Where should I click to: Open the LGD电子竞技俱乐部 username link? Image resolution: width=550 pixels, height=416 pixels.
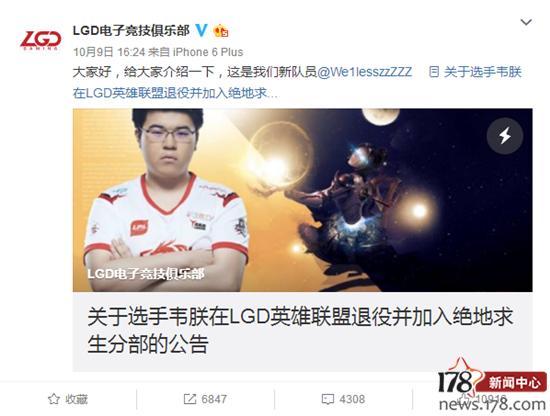point(131,31)
